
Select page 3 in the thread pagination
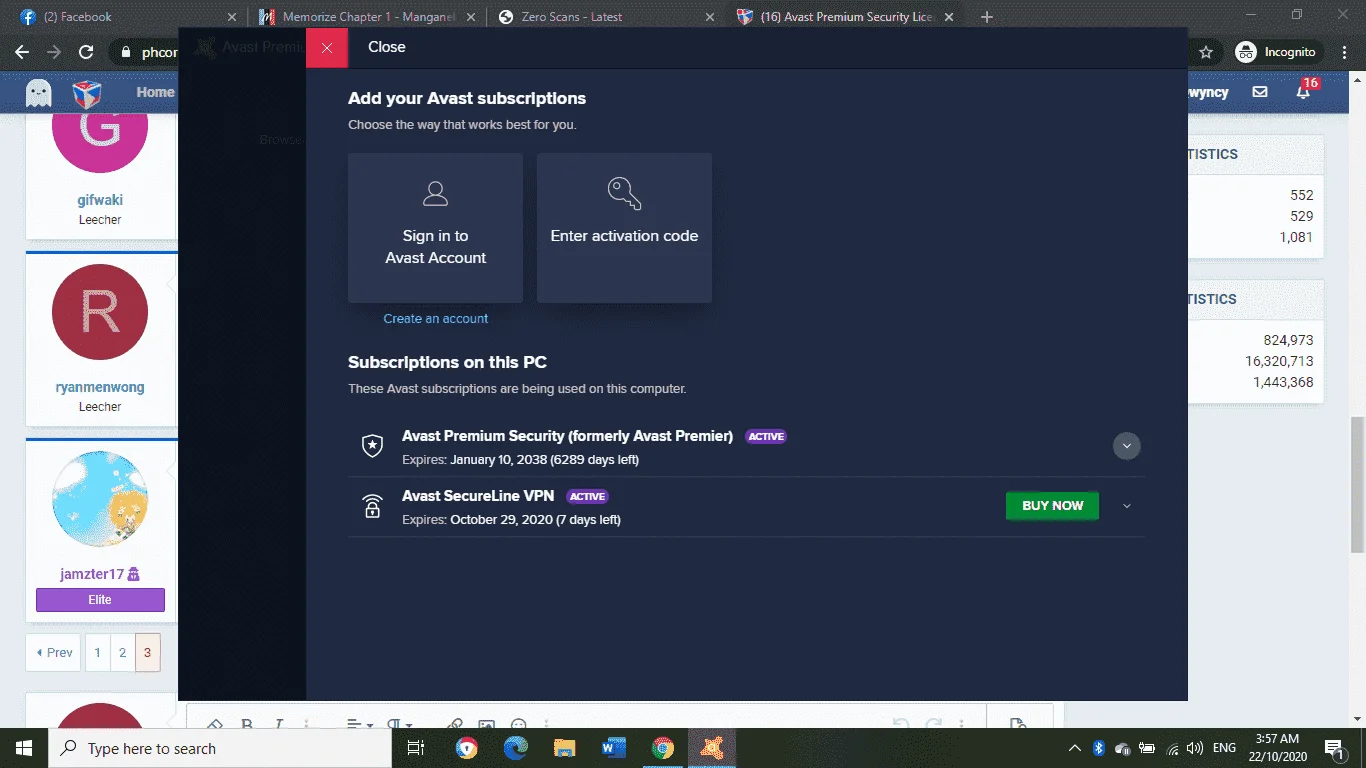[147, 653]
